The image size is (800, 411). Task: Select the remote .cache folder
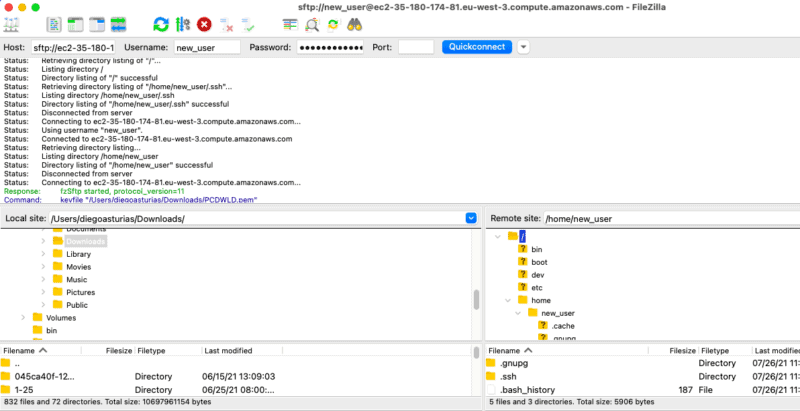[x=563, y=326]
